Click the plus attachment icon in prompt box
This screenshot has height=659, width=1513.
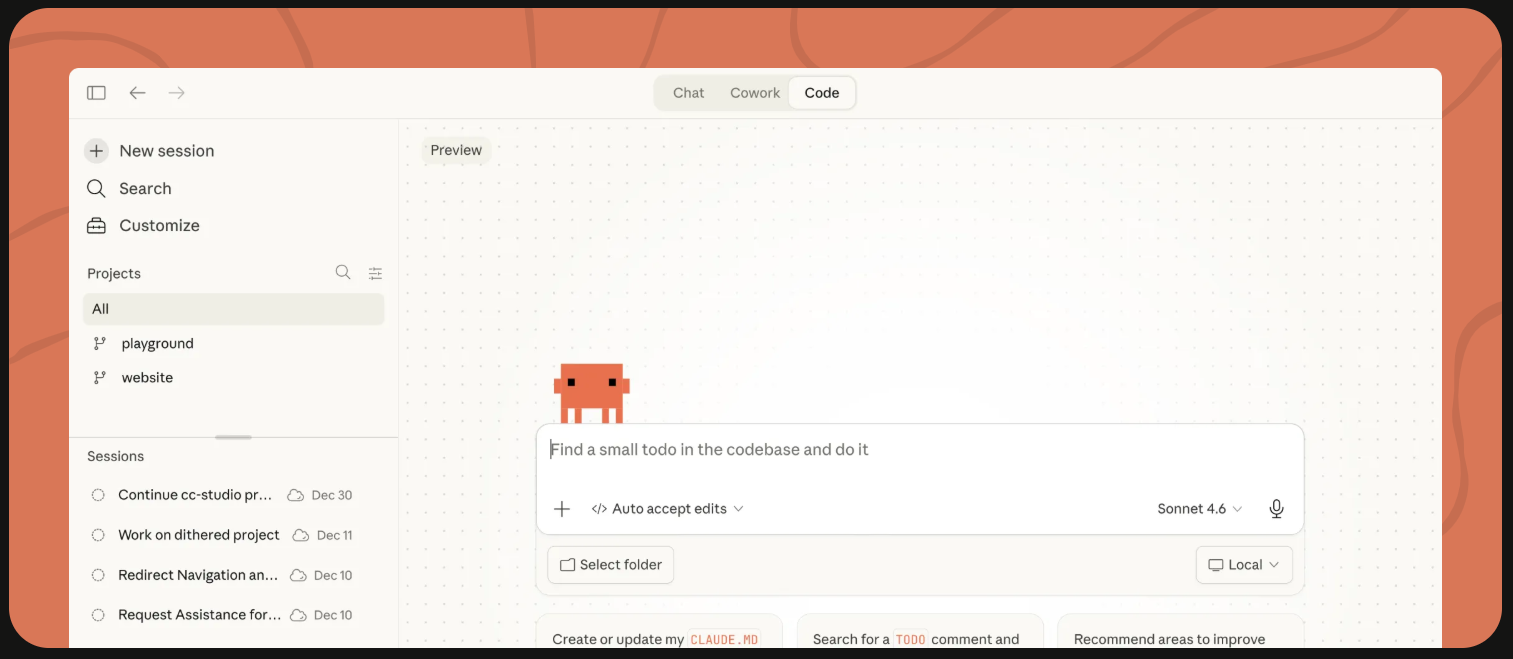(562, 509)
